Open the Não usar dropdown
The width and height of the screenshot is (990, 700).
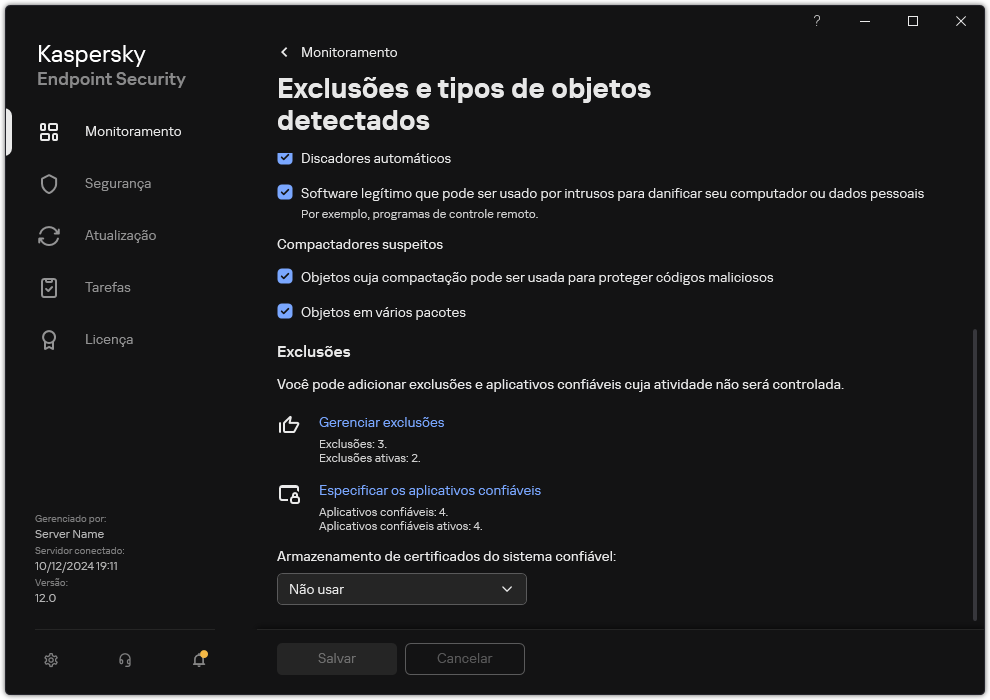(401, 589)
